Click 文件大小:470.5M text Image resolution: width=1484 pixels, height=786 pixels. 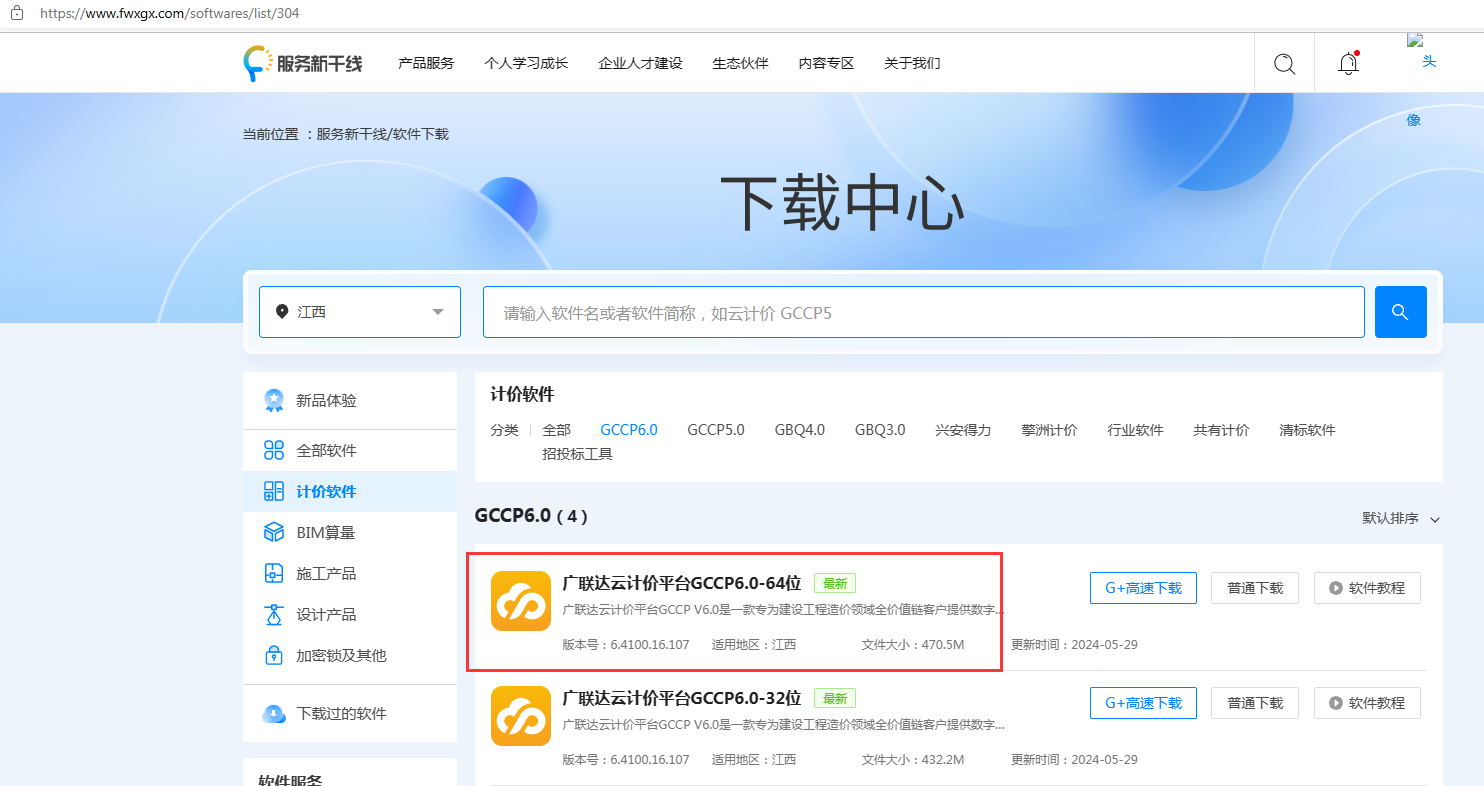(x=912, y=645)
